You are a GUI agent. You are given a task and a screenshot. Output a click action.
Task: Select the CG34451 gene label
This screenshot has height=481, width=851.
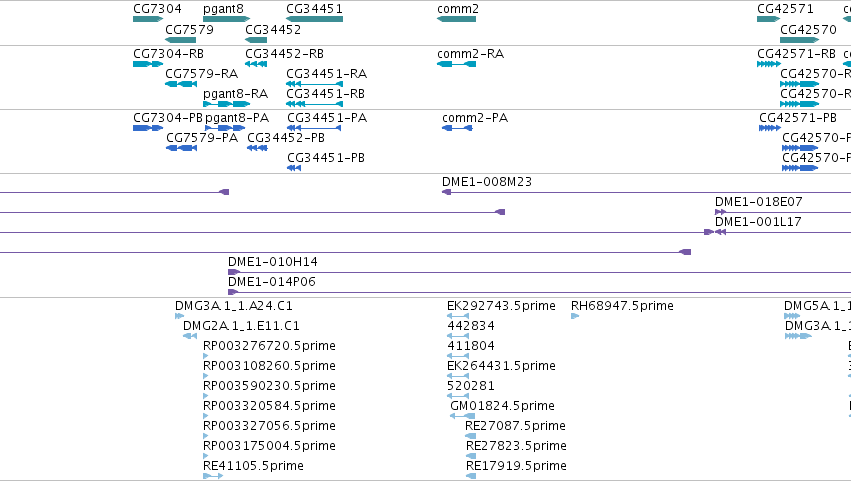[x=314, y=9]
